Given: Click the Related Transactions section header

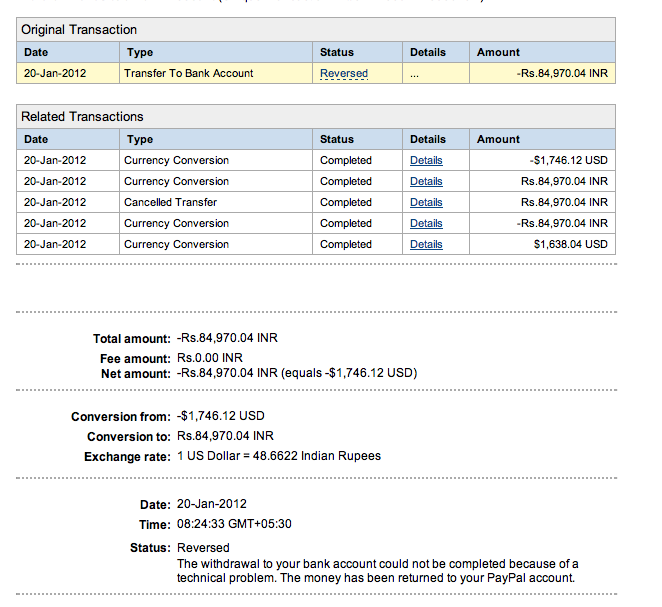Looking at the screenshot, I should (x=82, y=117).
